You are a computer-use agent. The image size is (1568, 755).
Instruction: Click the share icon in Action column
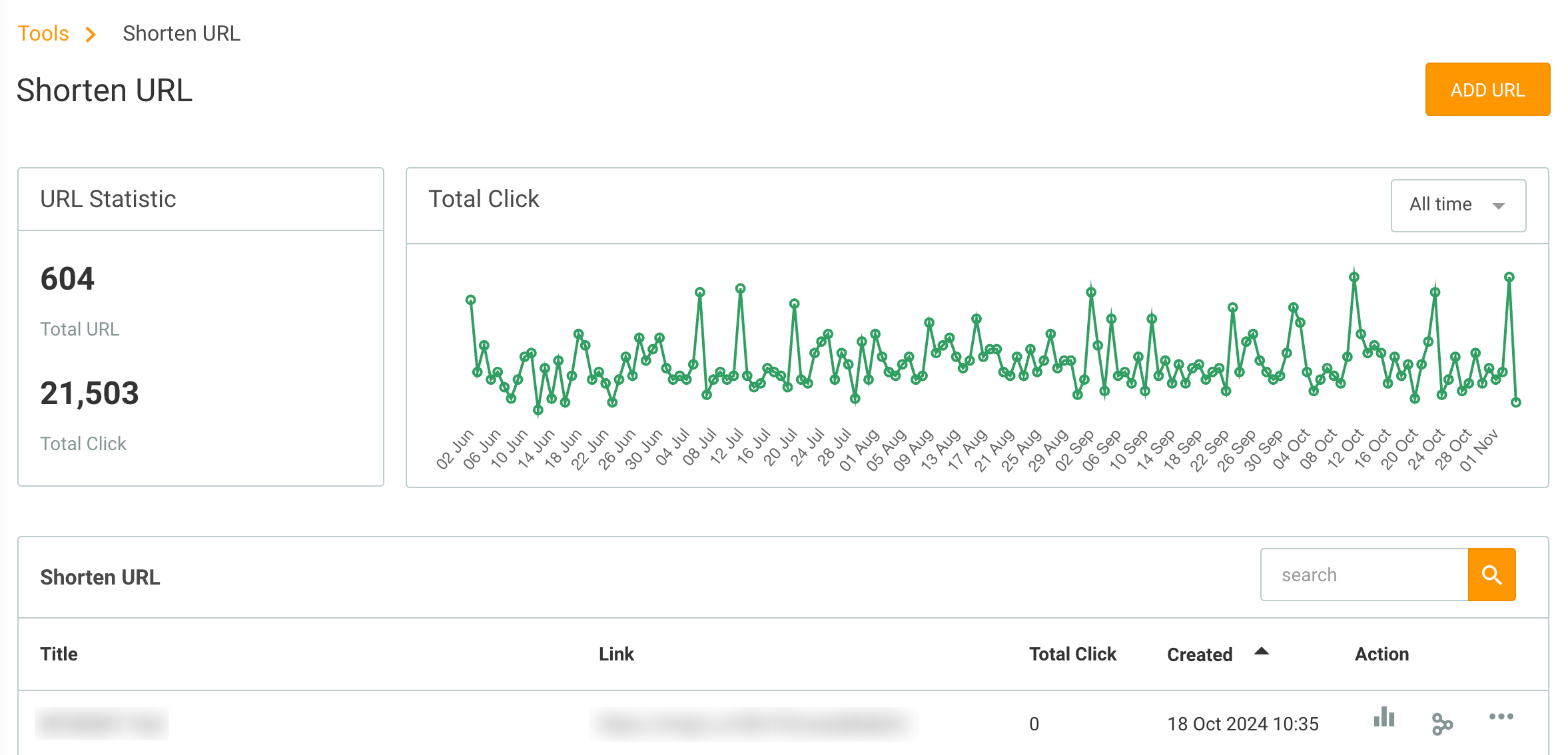click(x=1442, y=724)
